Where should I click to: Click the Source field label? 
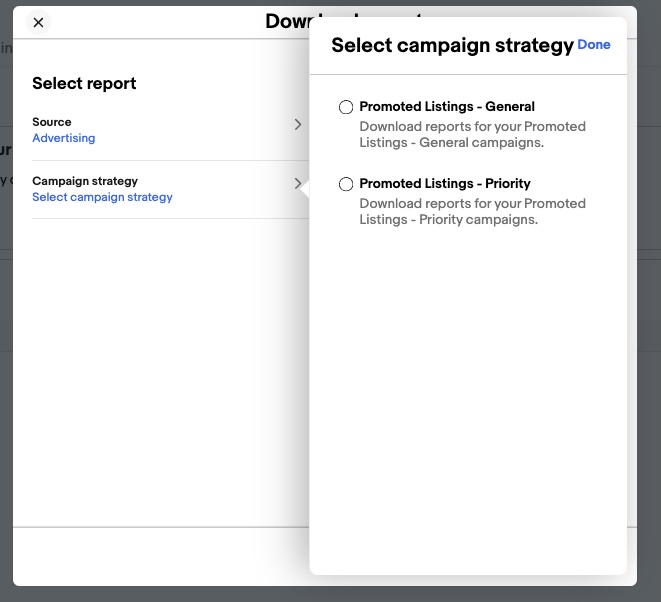(52, 122)
